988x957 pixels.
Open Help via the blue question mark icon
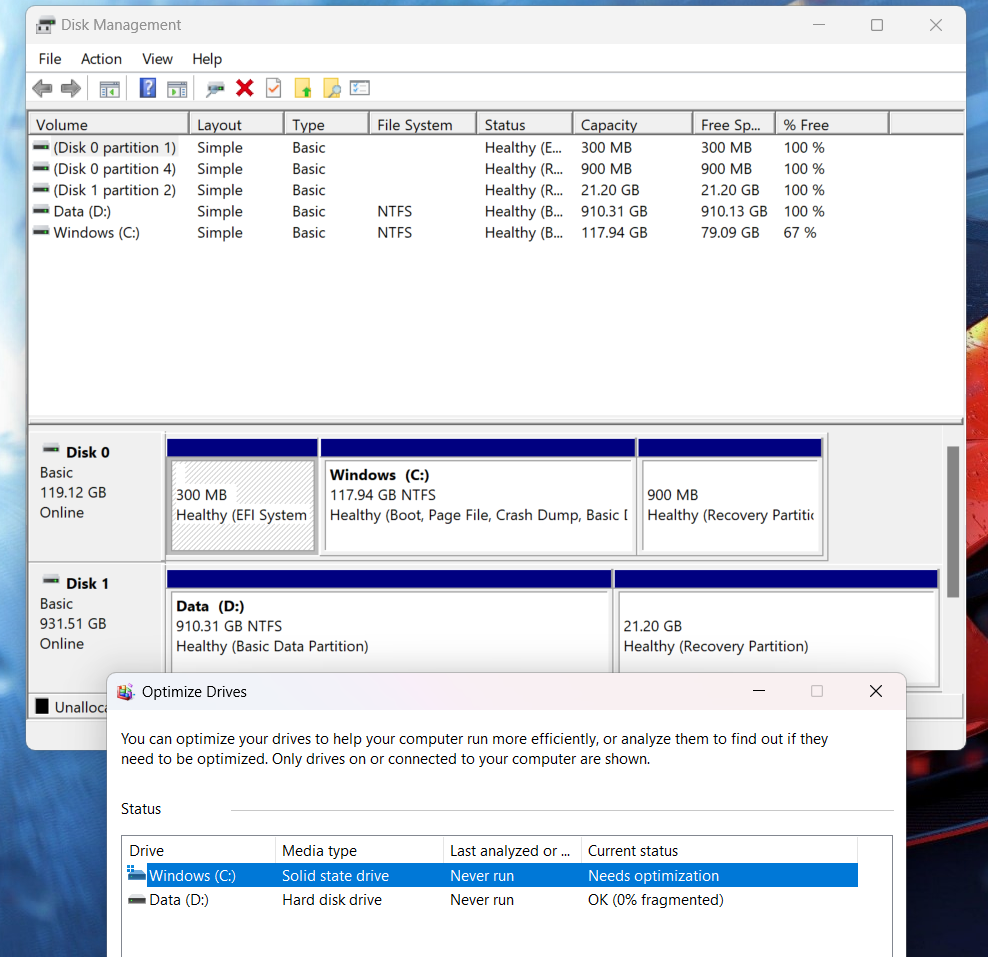click(x=147, y=88)
